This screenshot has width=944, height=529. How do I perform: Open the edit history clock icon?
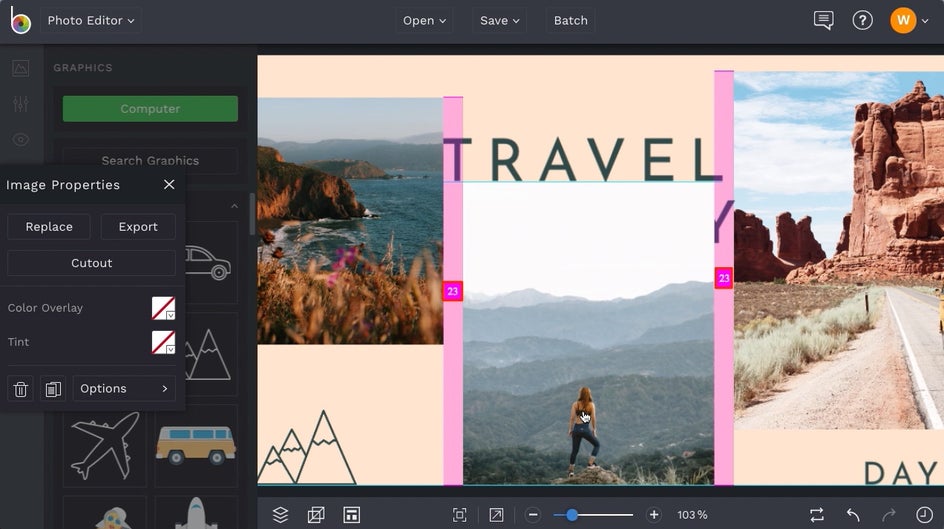pos(924,515)
